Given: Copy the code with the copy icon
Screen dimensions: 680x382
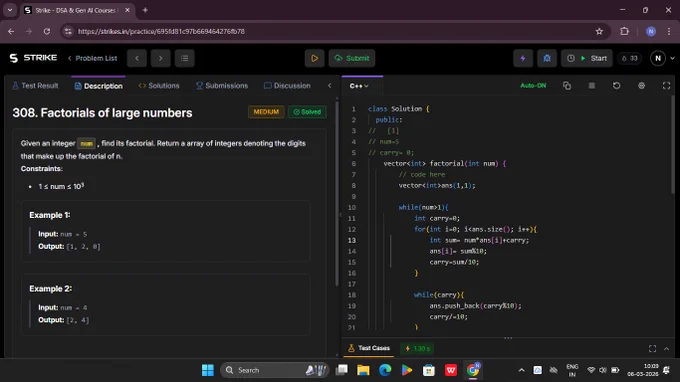Looking at the screenshot, I should (567, 86).
